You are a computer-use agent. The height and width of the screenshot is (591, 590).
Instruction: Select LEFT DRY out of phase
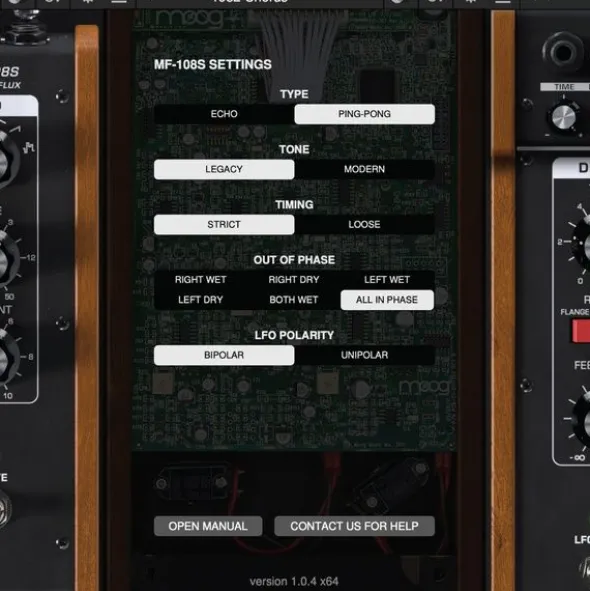point(201,300)
